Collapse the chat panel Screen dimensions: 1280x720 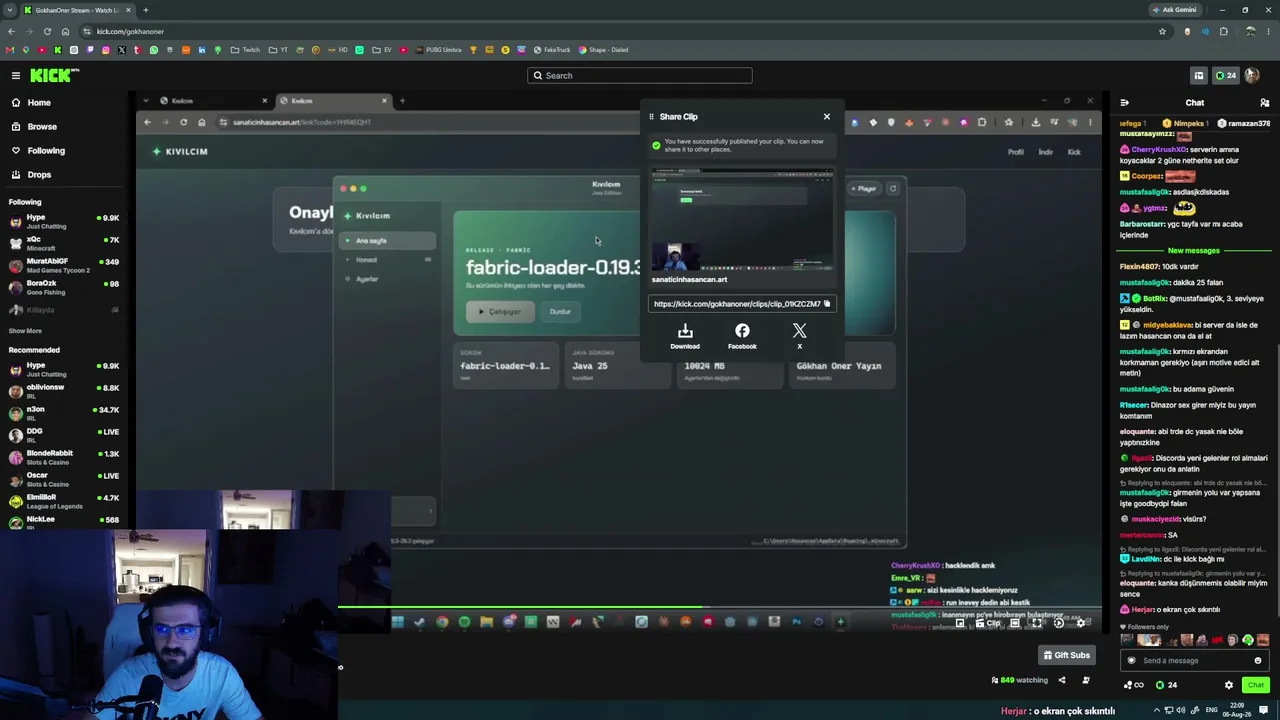(x=1125, y=102)
